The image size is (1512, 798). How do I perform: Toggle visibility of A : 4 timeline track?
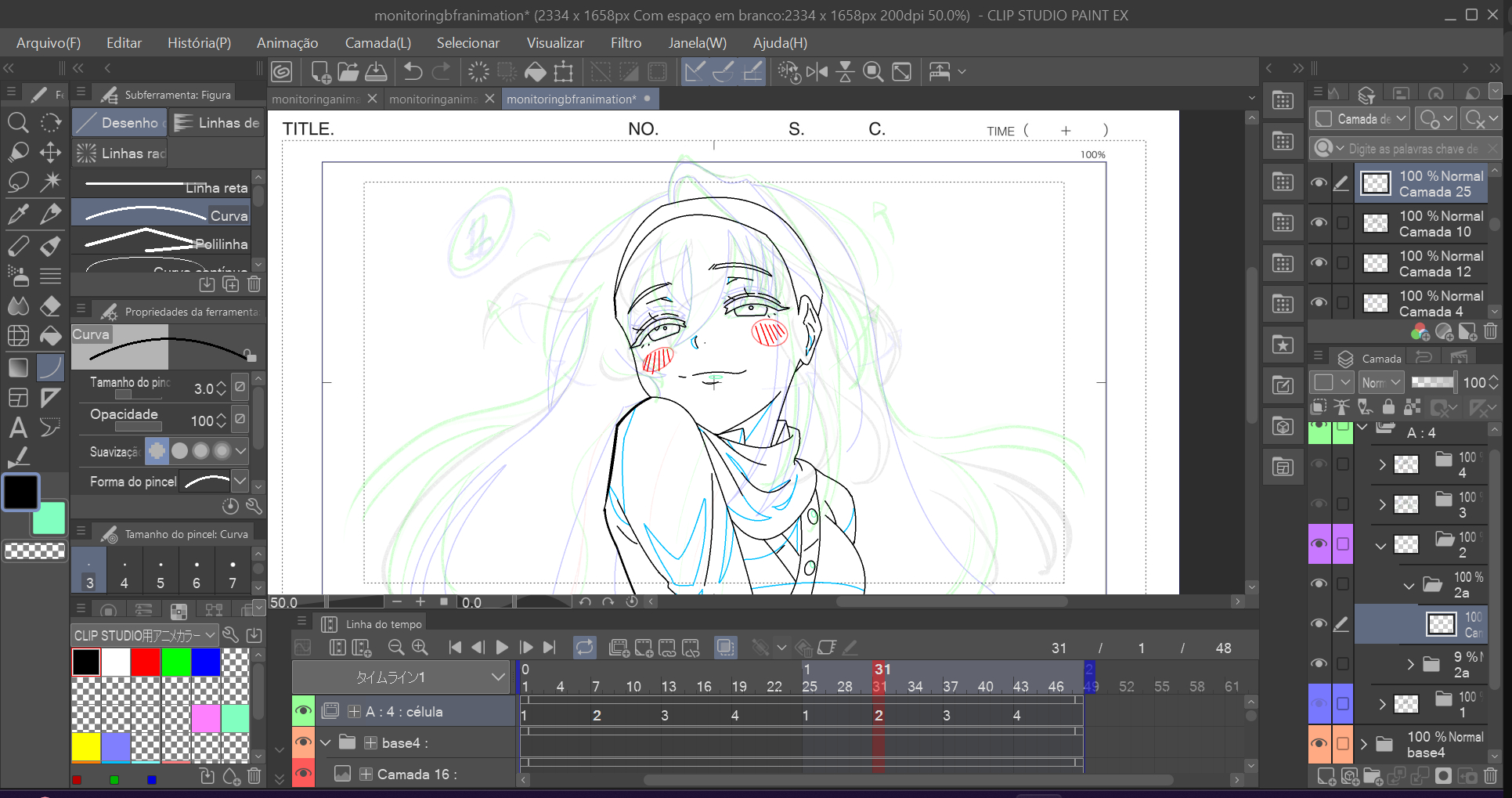point(303,711)
